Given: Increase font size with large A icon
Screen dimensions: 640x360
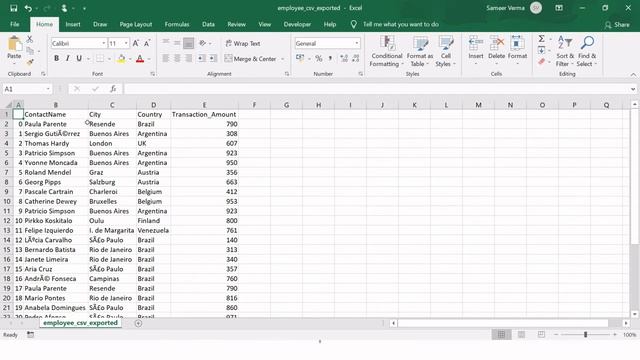Looking at the screenshot, I should point(136,43).
